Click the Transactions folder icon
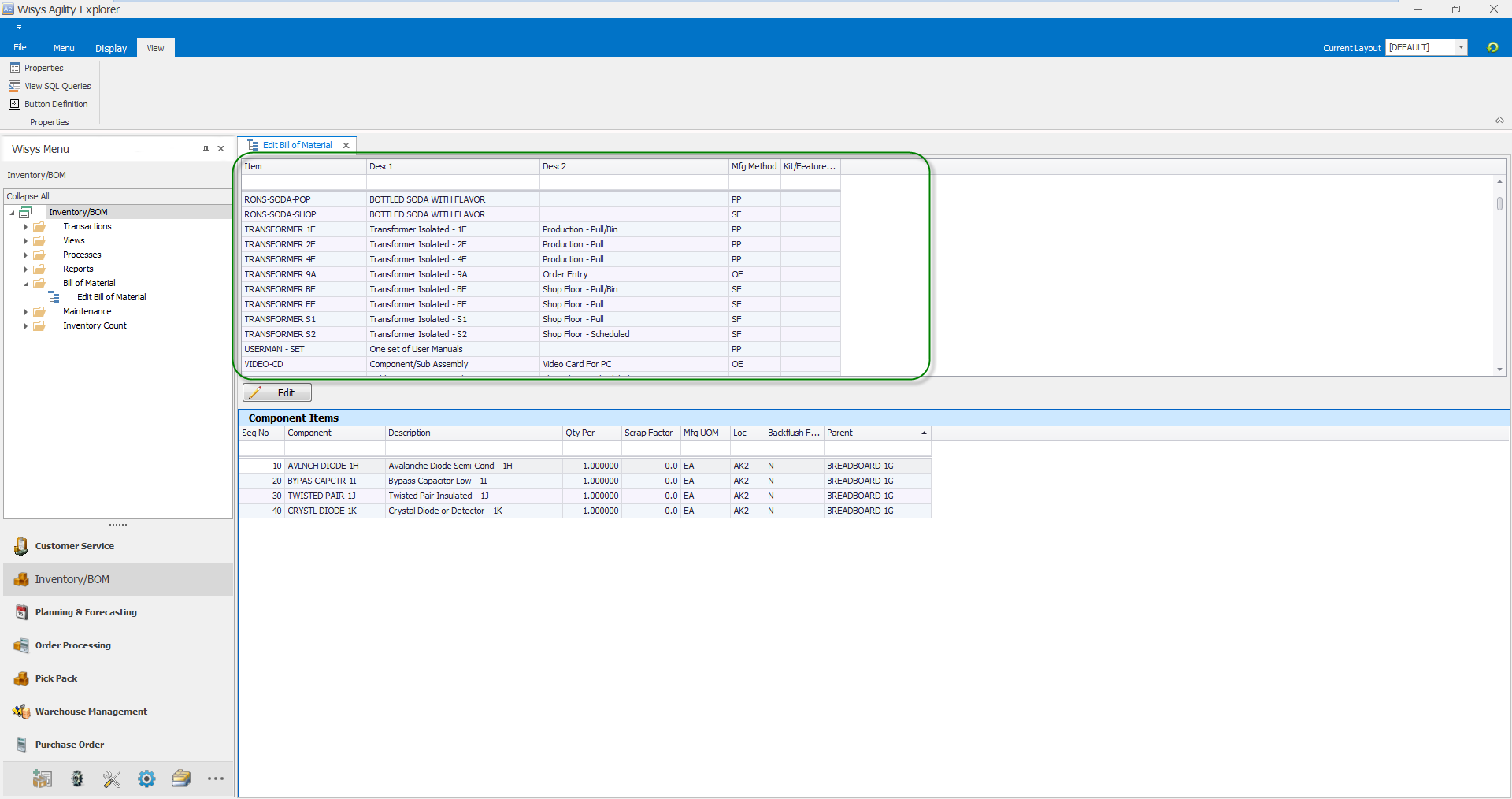The height and width of the screenshot is (799, 1512). click(39, 226)
